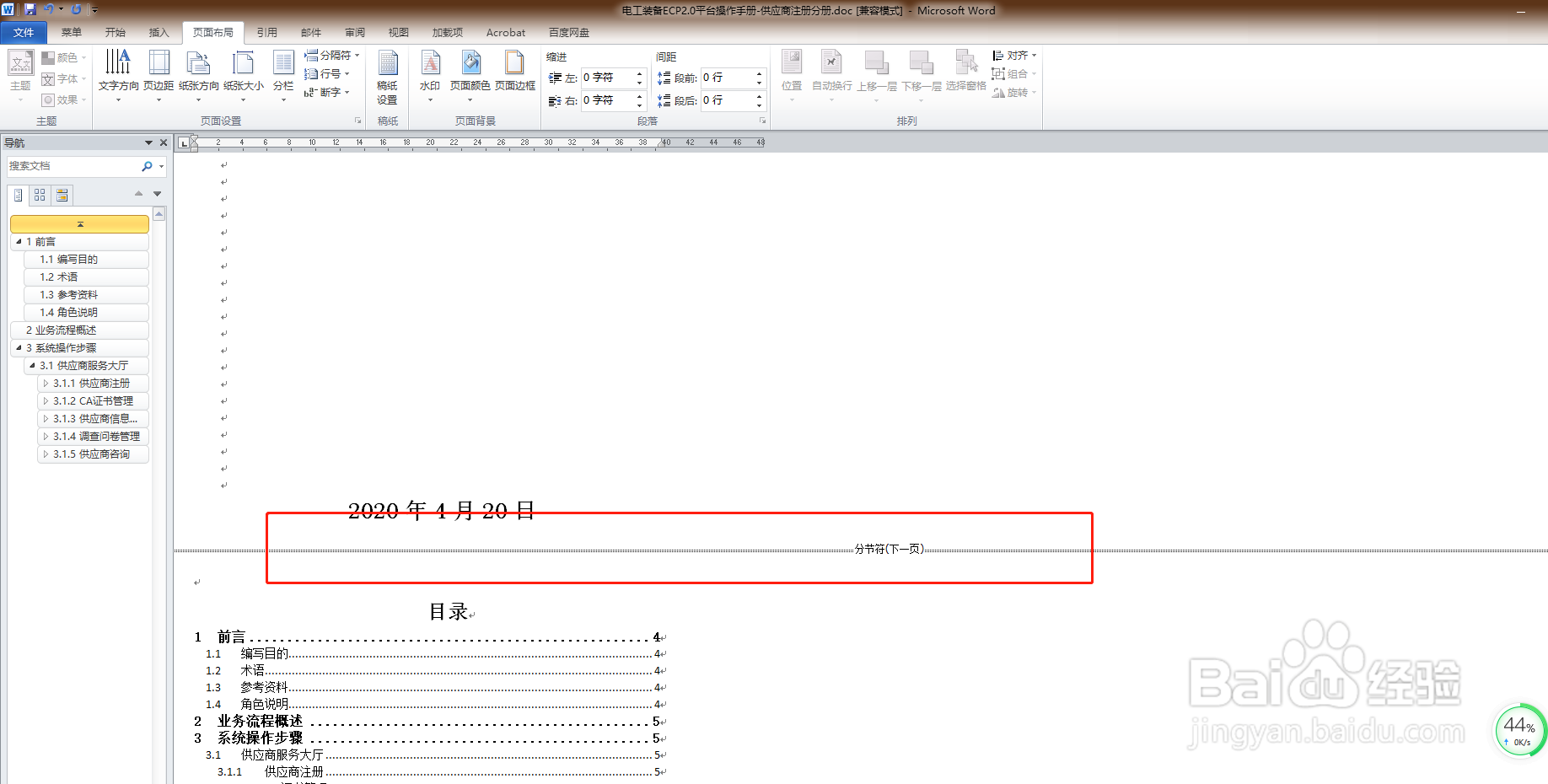1548x784 pixels.
Task: Close the 导航 navigation pane
Action: pos(164,142)
